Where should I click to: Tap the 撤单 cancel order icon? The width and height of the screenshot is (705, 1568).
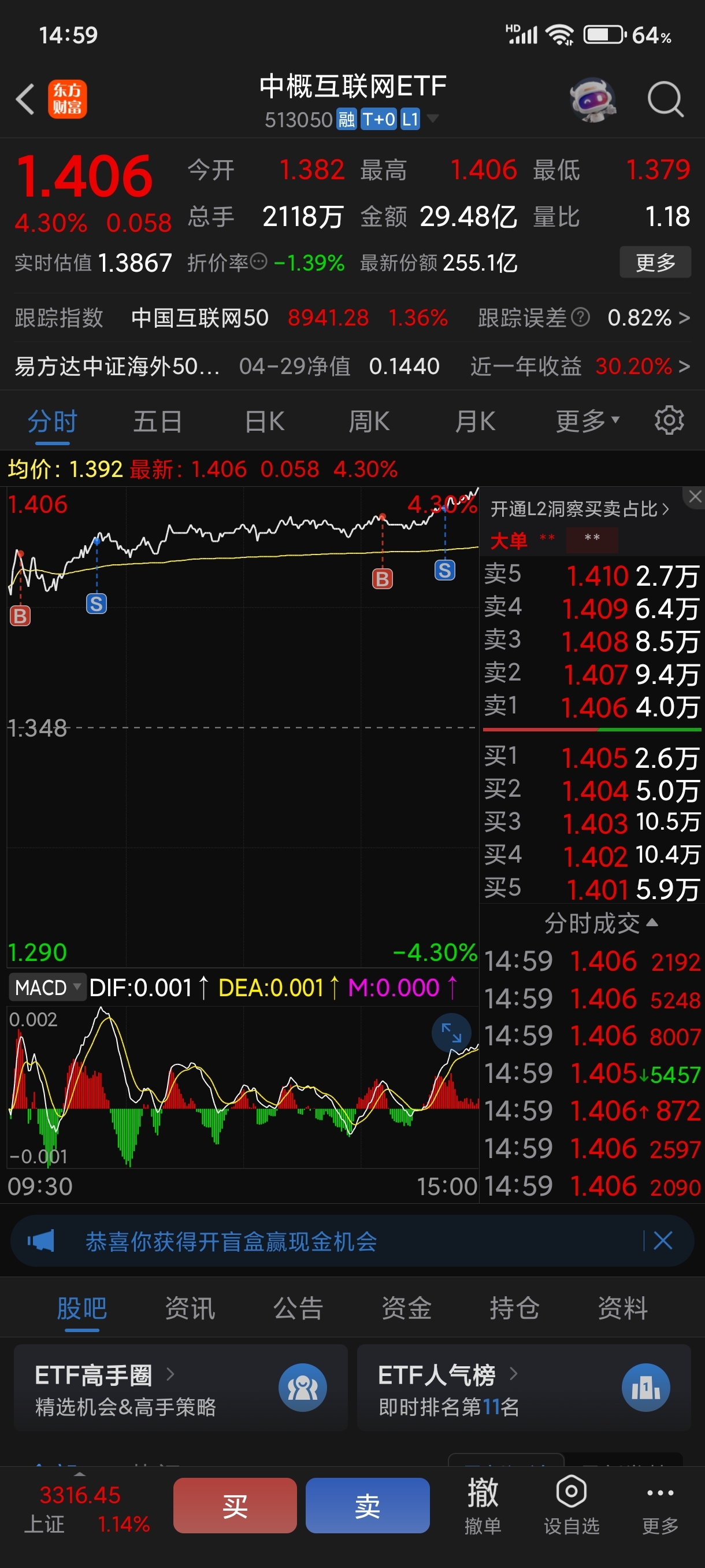pyautogui.click(x=483, y=1492)
